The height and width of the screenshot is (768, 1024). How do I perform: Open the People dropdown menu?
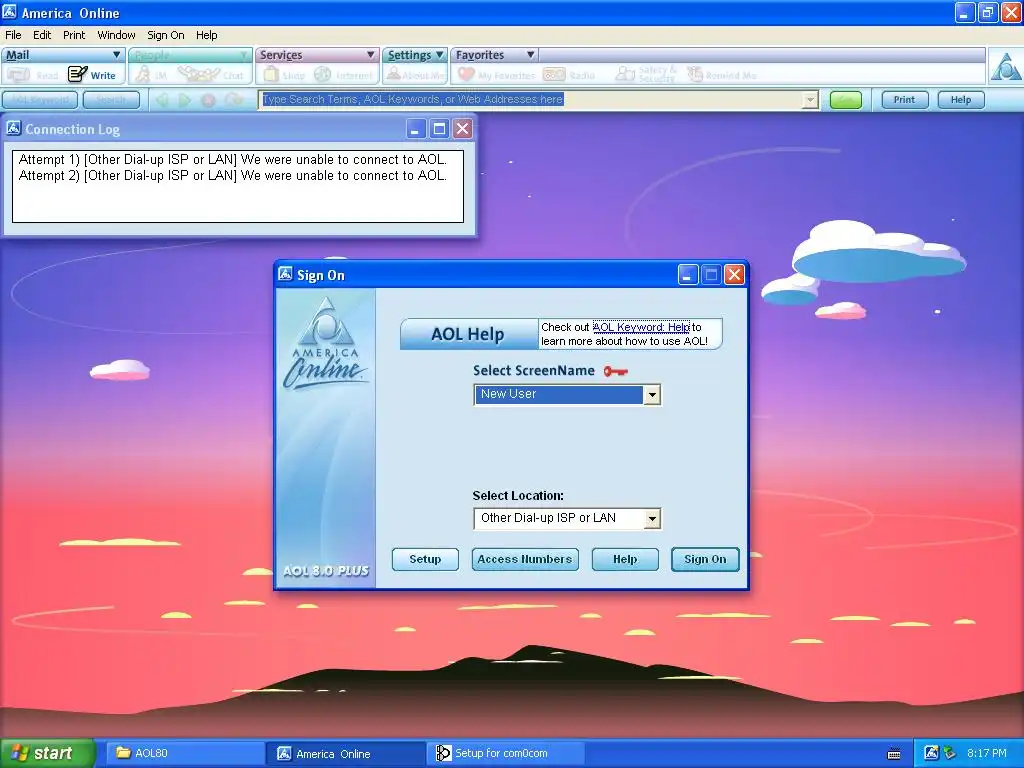click(190, 55)
